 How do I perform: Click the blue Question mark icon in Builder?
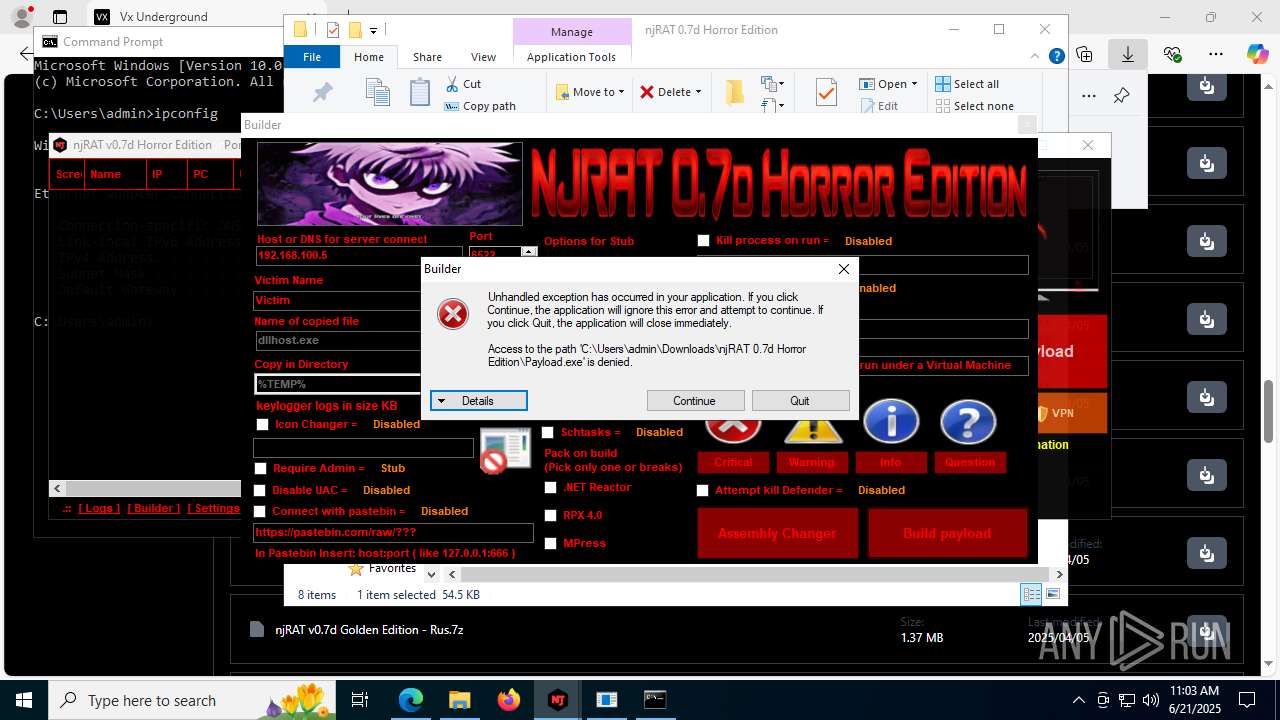(x=968, y=421)
